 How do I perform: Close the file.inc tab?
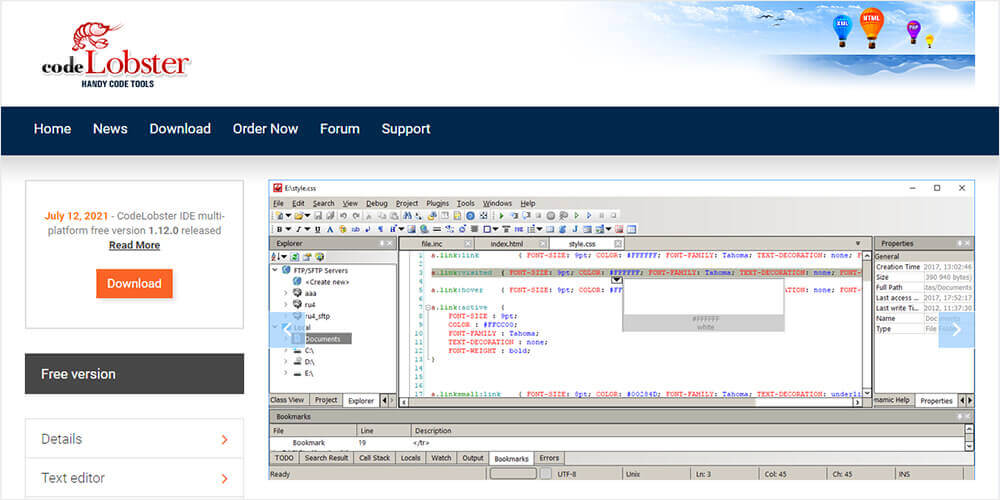pyautogui.click(x=468, y=244)
